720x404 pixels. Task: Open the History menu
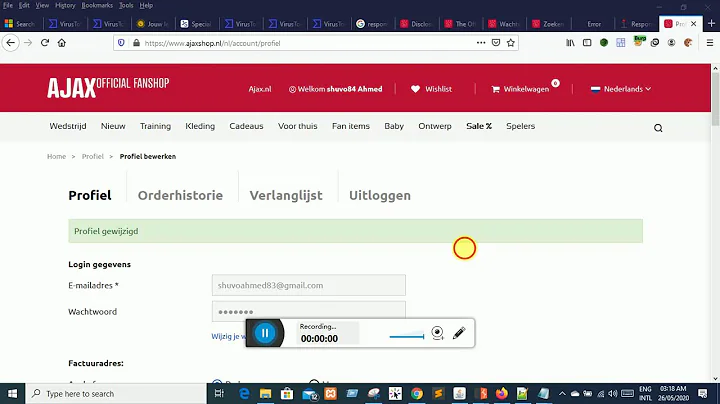click(65, 6)
